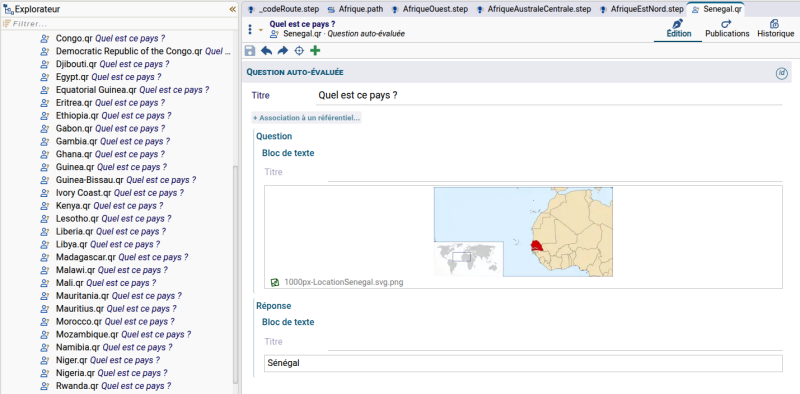Click the save disk icon in toolbar

[x=250, y=51]
